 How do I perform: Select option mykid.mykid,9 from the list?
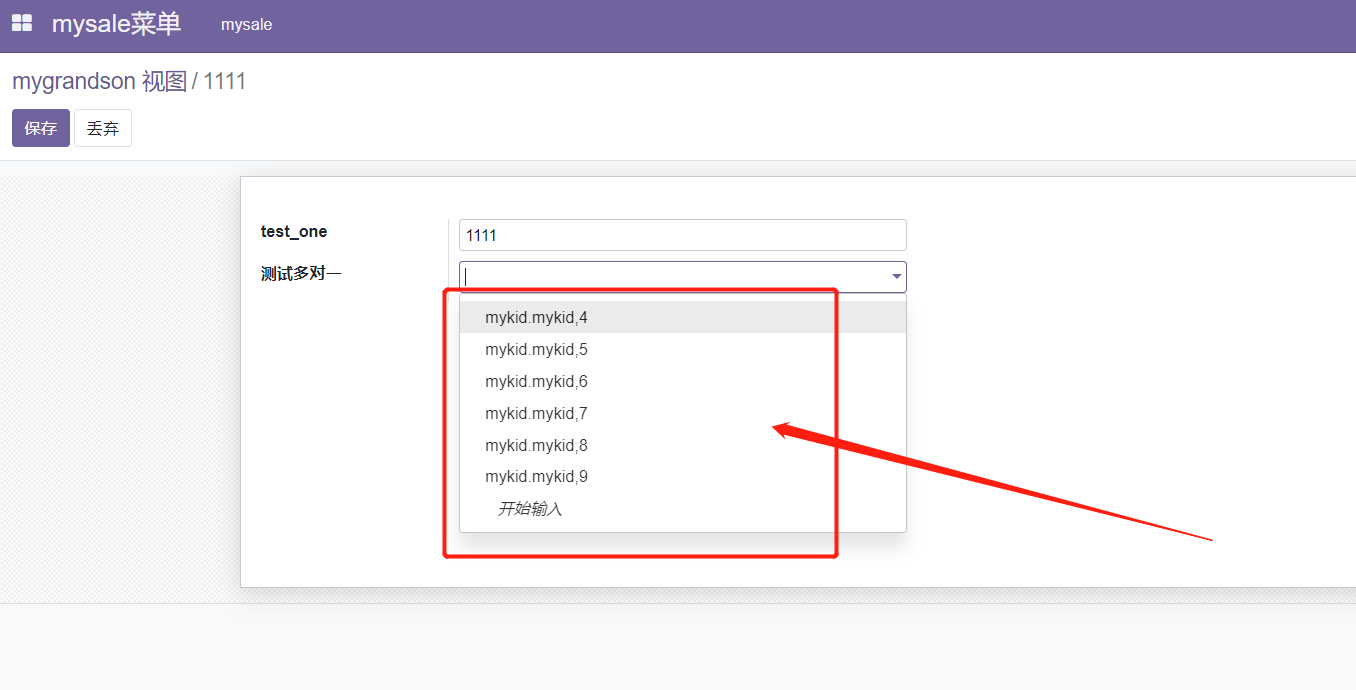(536, 476)
